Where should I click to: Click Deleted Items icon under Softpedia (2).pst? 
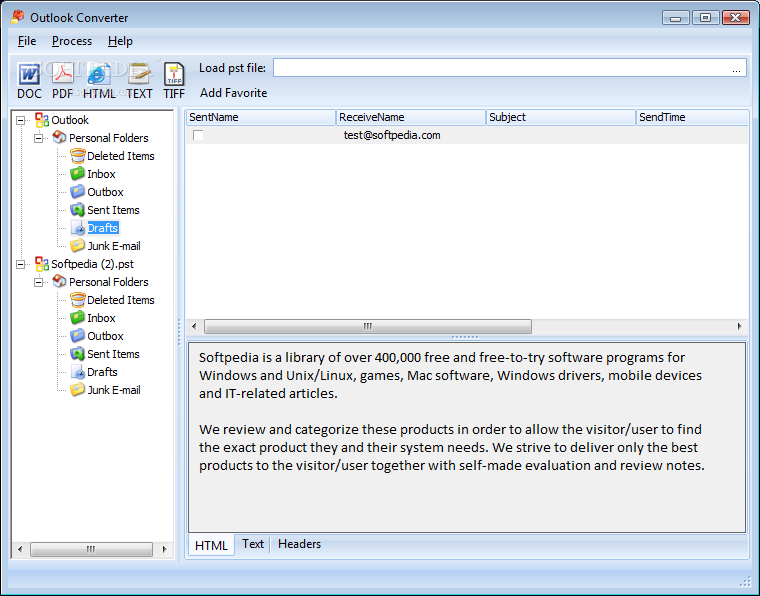[x=78, y=300]
